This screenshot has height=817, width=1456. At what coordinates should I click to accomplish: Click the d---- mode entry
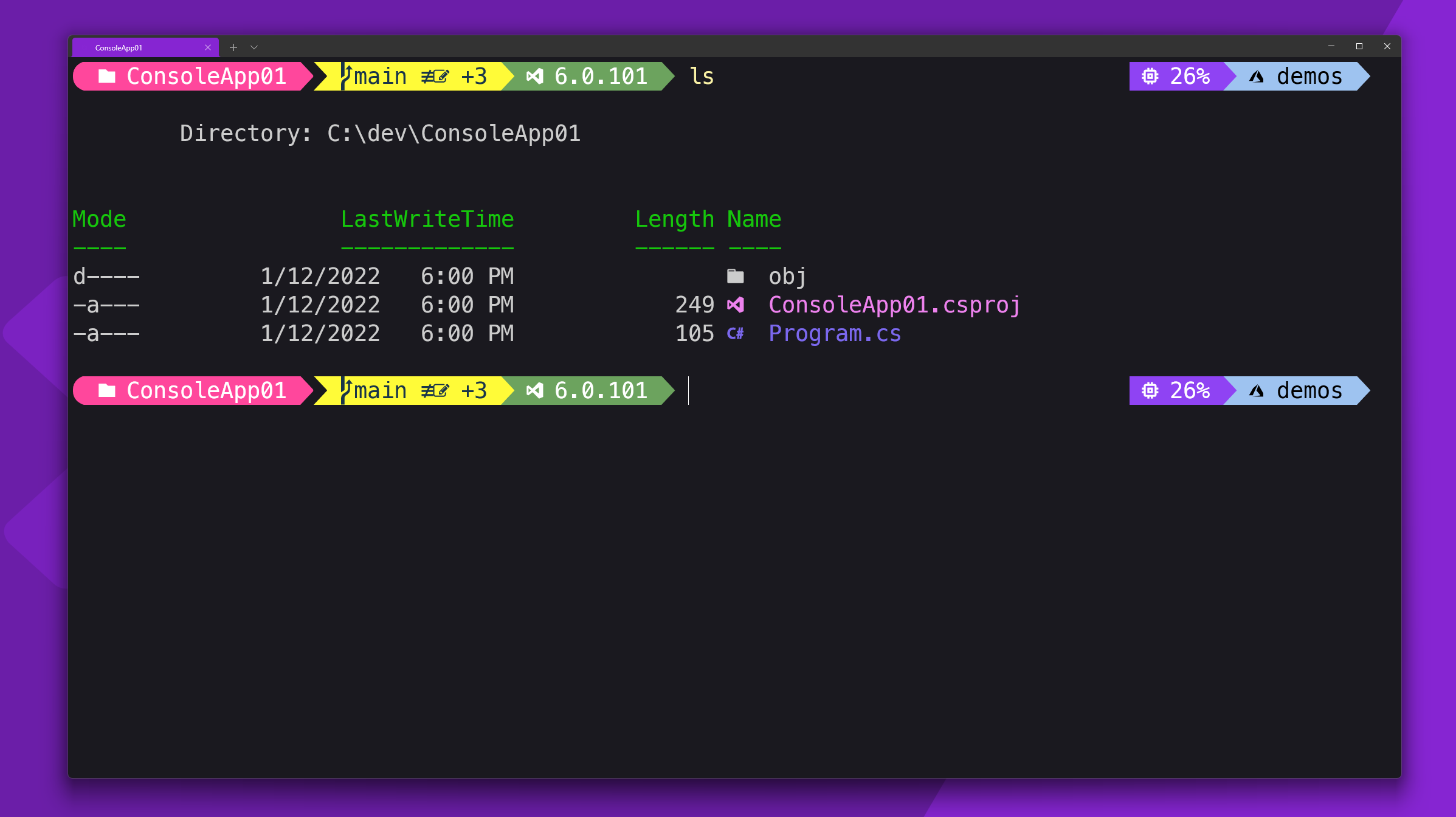tap(106, 277)
